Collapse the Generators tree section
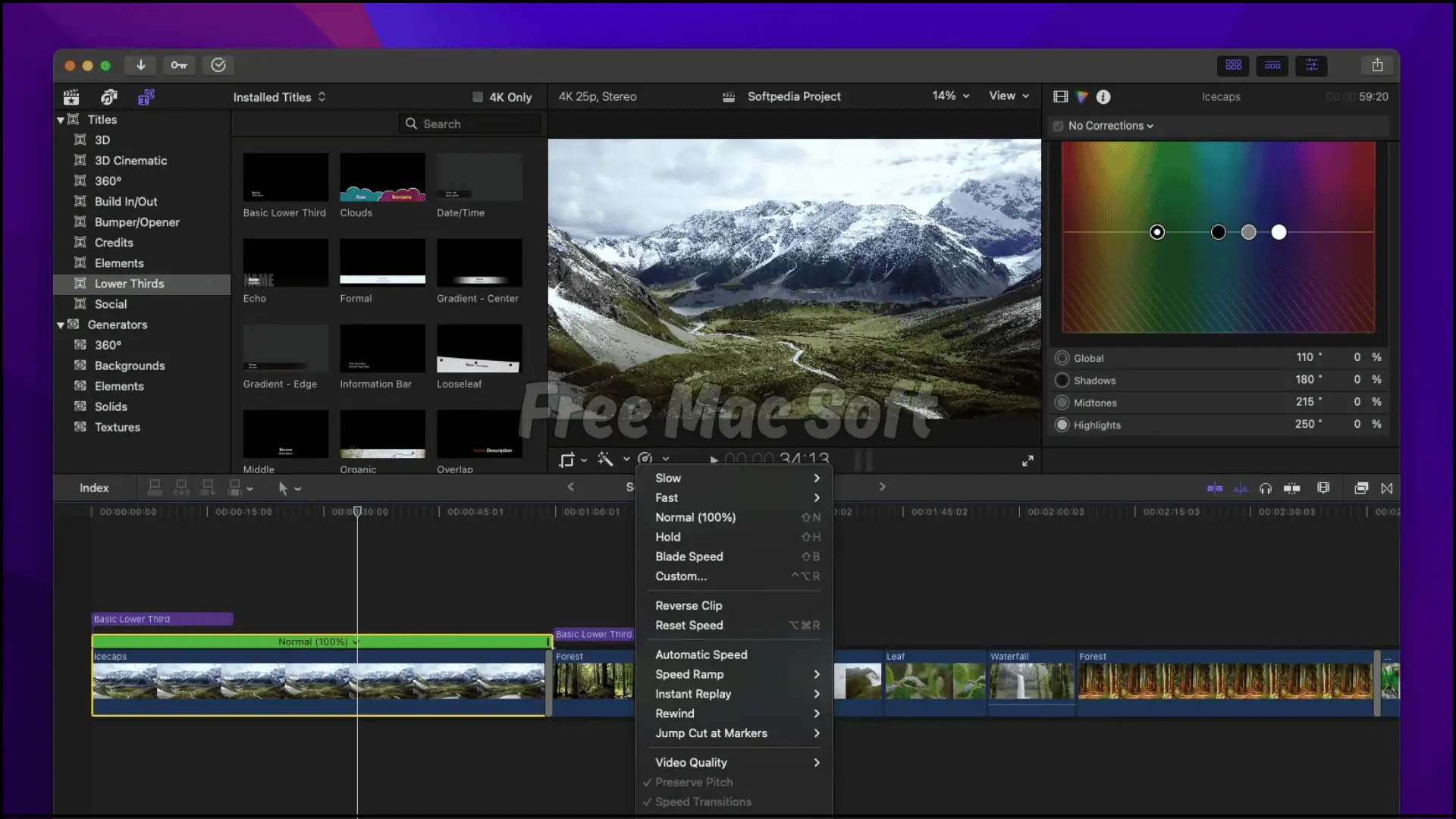Image resolution: width=1456 pixels, height=819 pixels. 61,325
